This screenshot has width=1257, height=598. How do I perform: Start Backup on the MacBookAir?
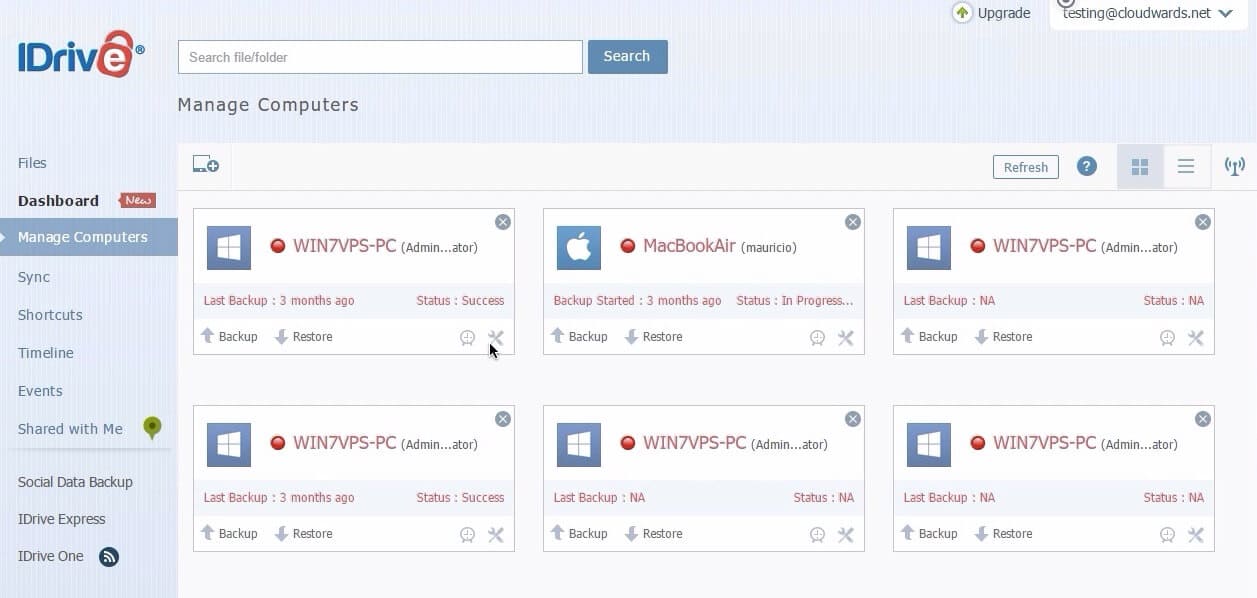[579, 337]
